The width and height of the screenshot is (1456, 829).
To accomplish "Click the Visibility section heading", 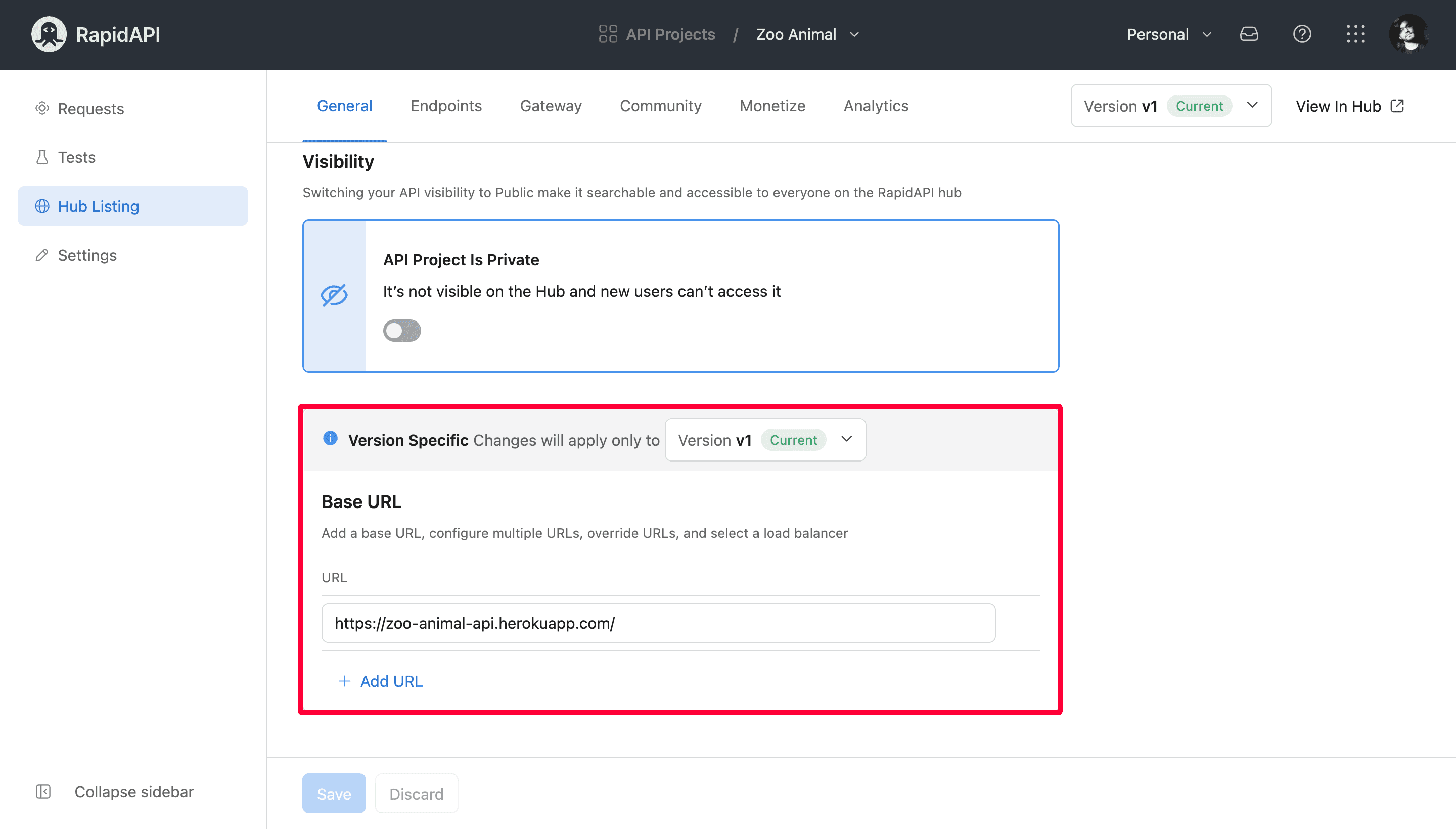I will click(338, 161).
